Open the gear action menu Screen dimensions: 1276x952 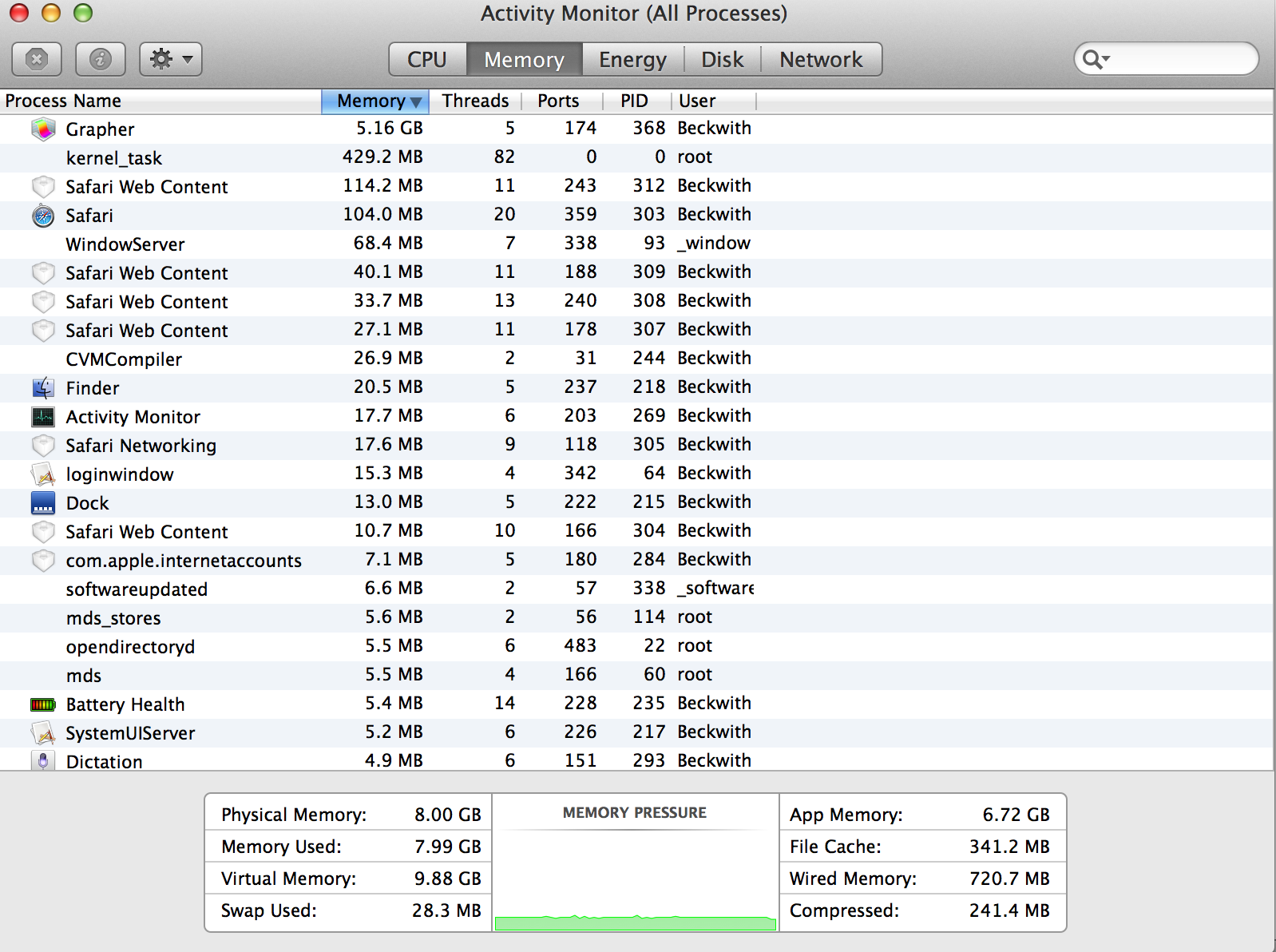171,59
